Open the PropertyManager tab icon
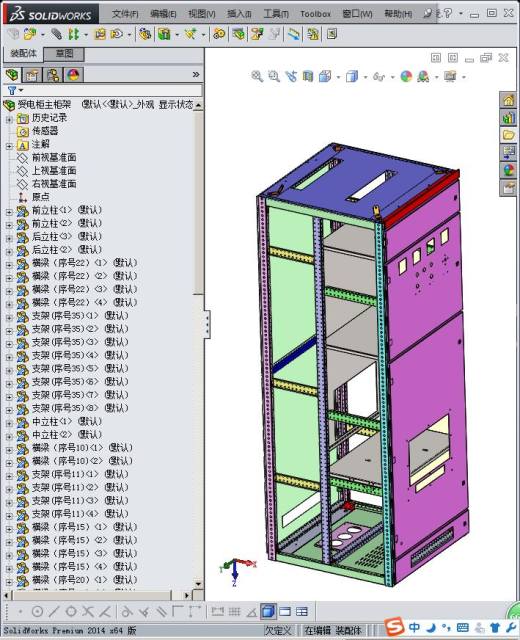Viewport: 520px width, 640px height. 32,75
